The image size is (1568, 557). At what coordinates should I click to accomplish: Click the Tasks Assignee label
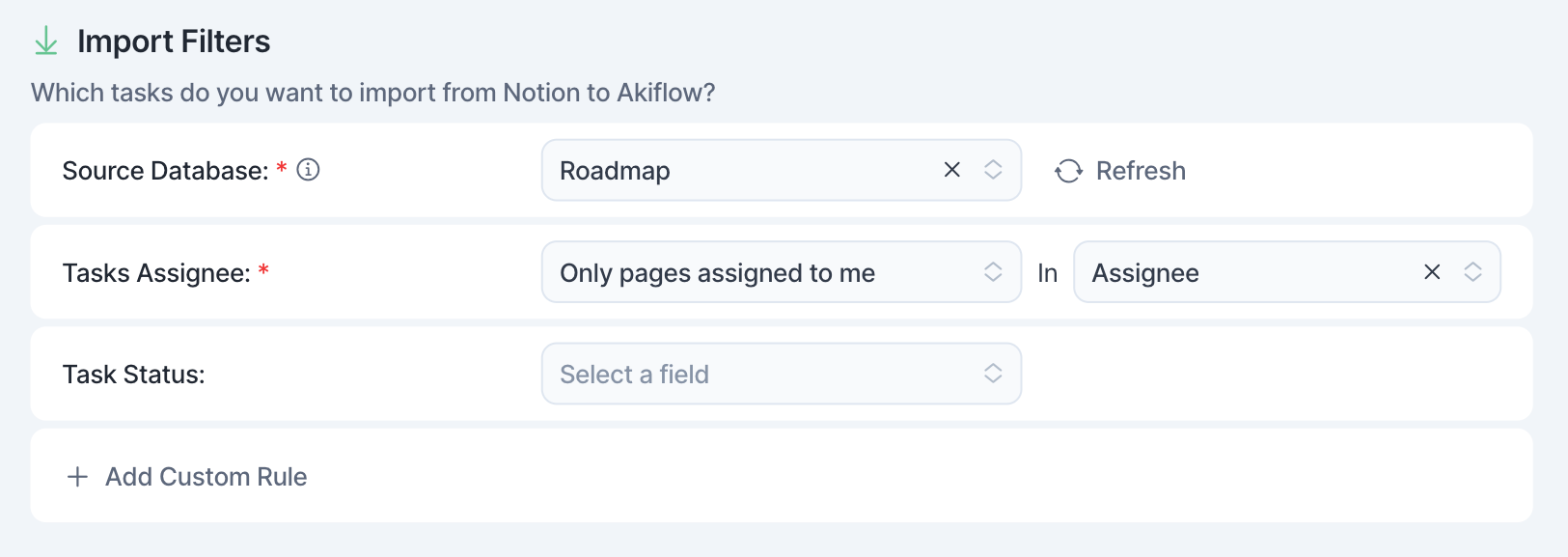[156, 273]
